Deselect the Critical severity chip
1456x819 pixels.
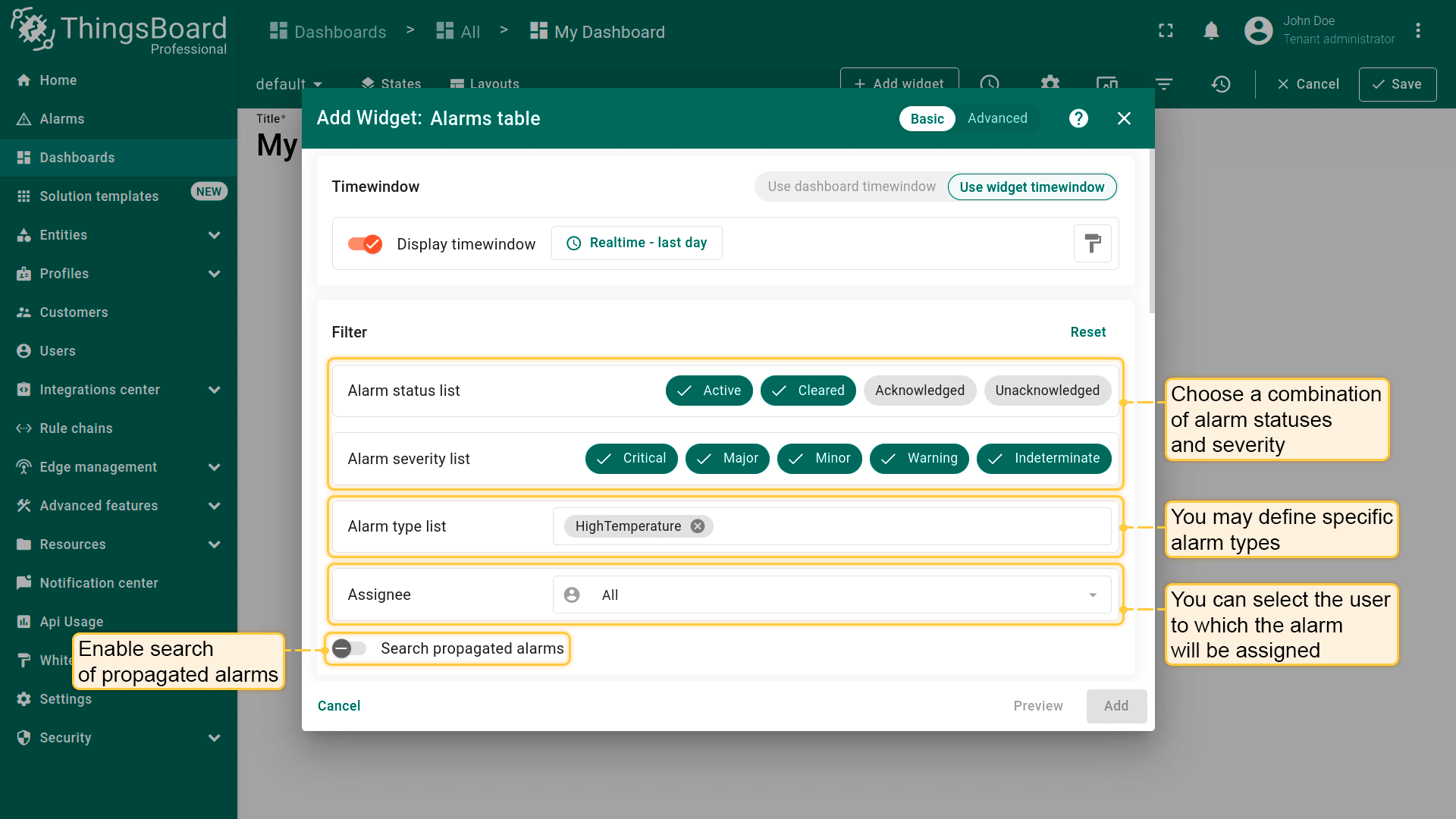631,459
